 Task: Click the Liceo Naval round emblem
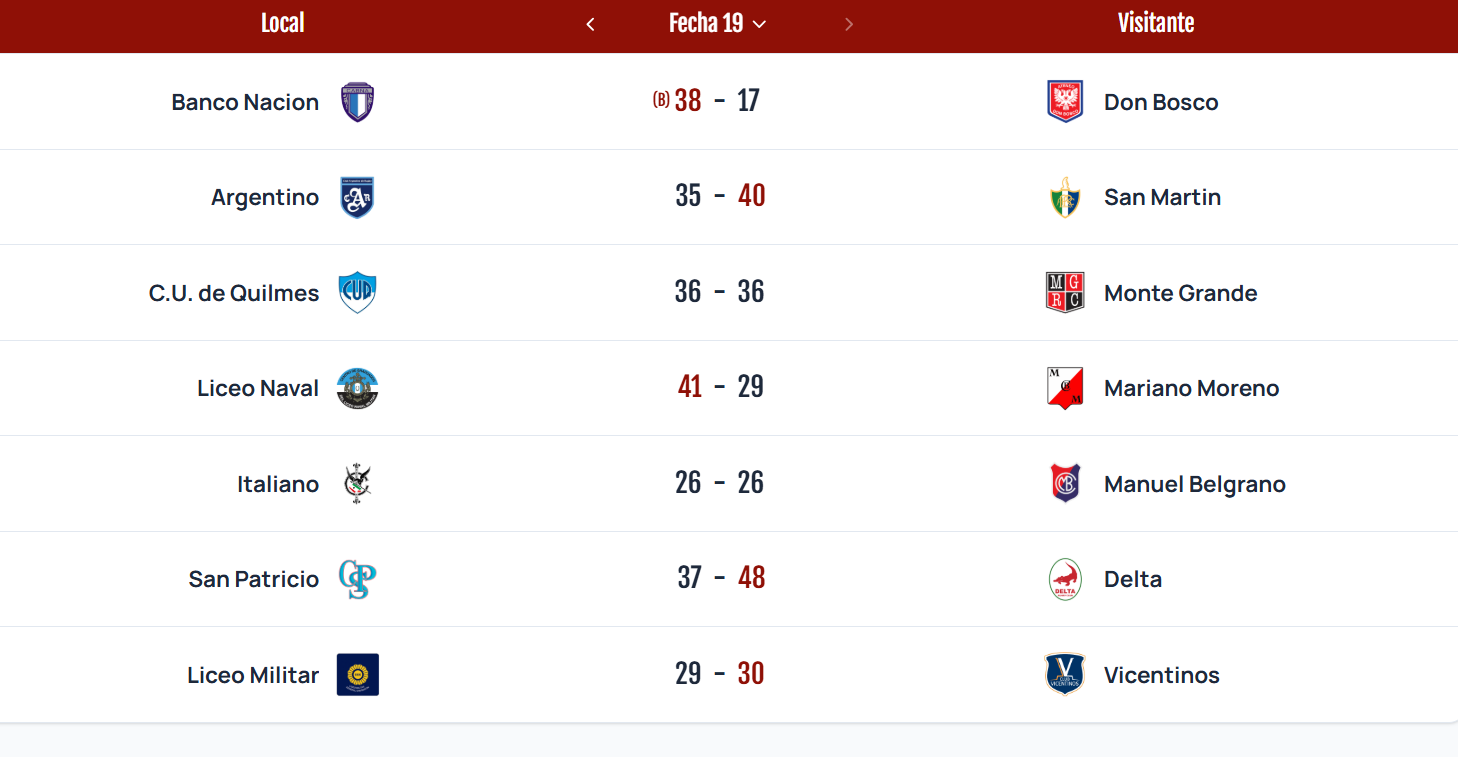click(357, 388)
